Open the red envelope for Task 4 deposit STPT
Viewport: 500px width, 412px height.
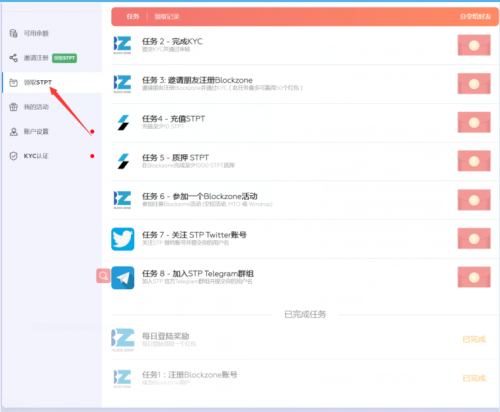pyautogui.click(x=474, y=122)
